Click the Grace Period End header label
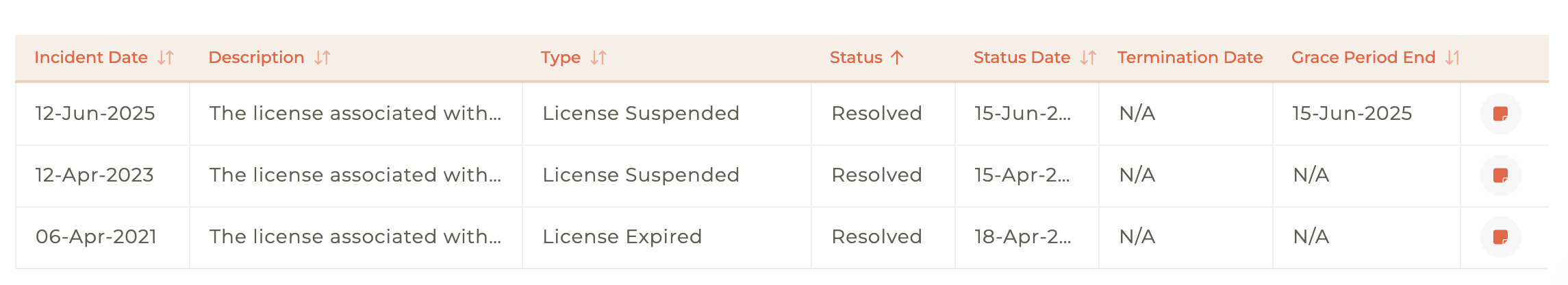The image size is (1568, 285). point(1363,58)
